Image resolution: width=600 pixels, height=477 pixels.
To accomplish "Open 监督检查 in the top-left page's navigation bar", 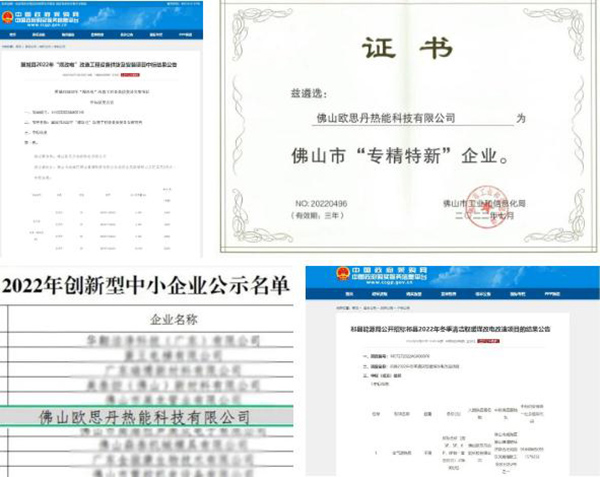I will tap(97, 35).
